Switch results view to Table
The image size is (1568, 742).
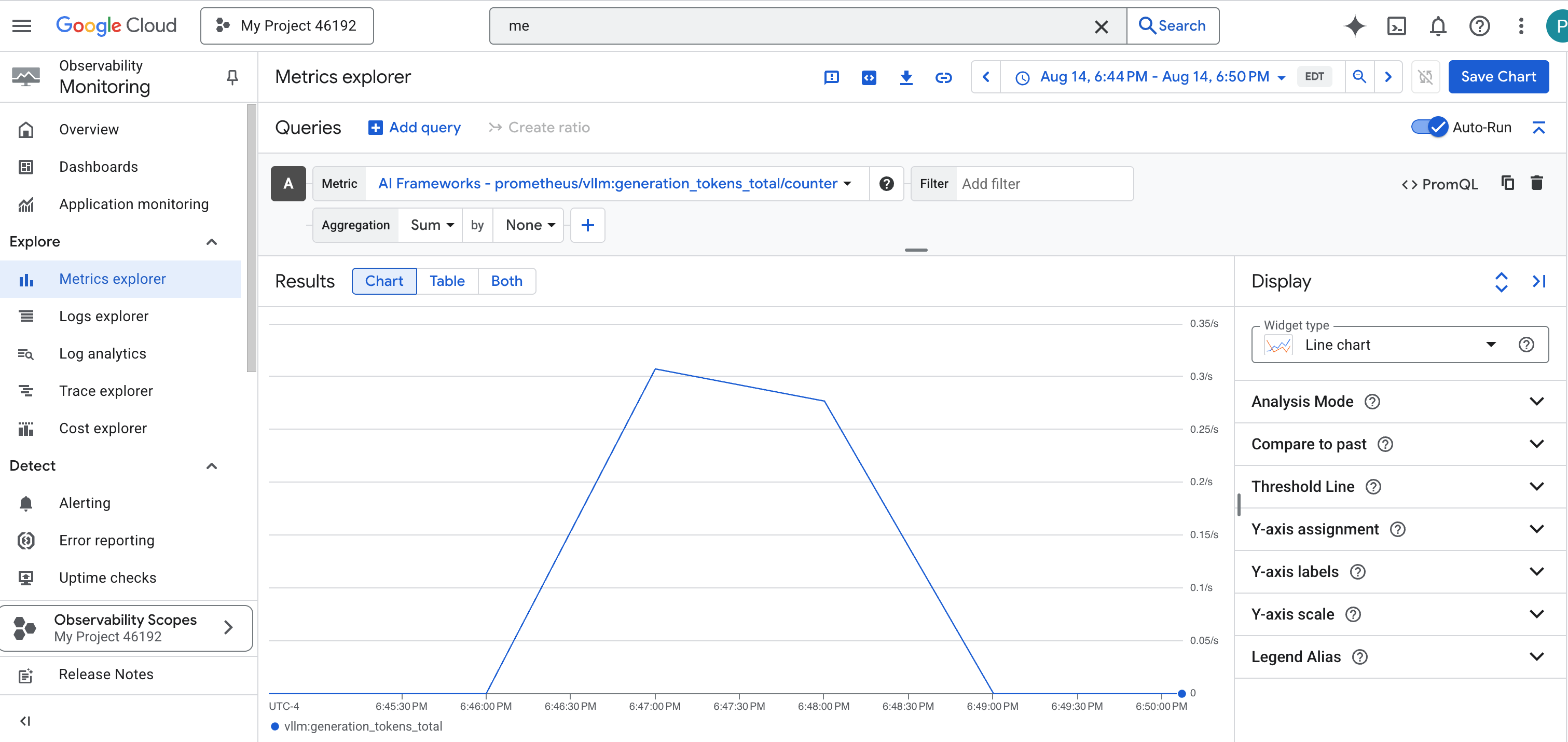tap(447, 281)
